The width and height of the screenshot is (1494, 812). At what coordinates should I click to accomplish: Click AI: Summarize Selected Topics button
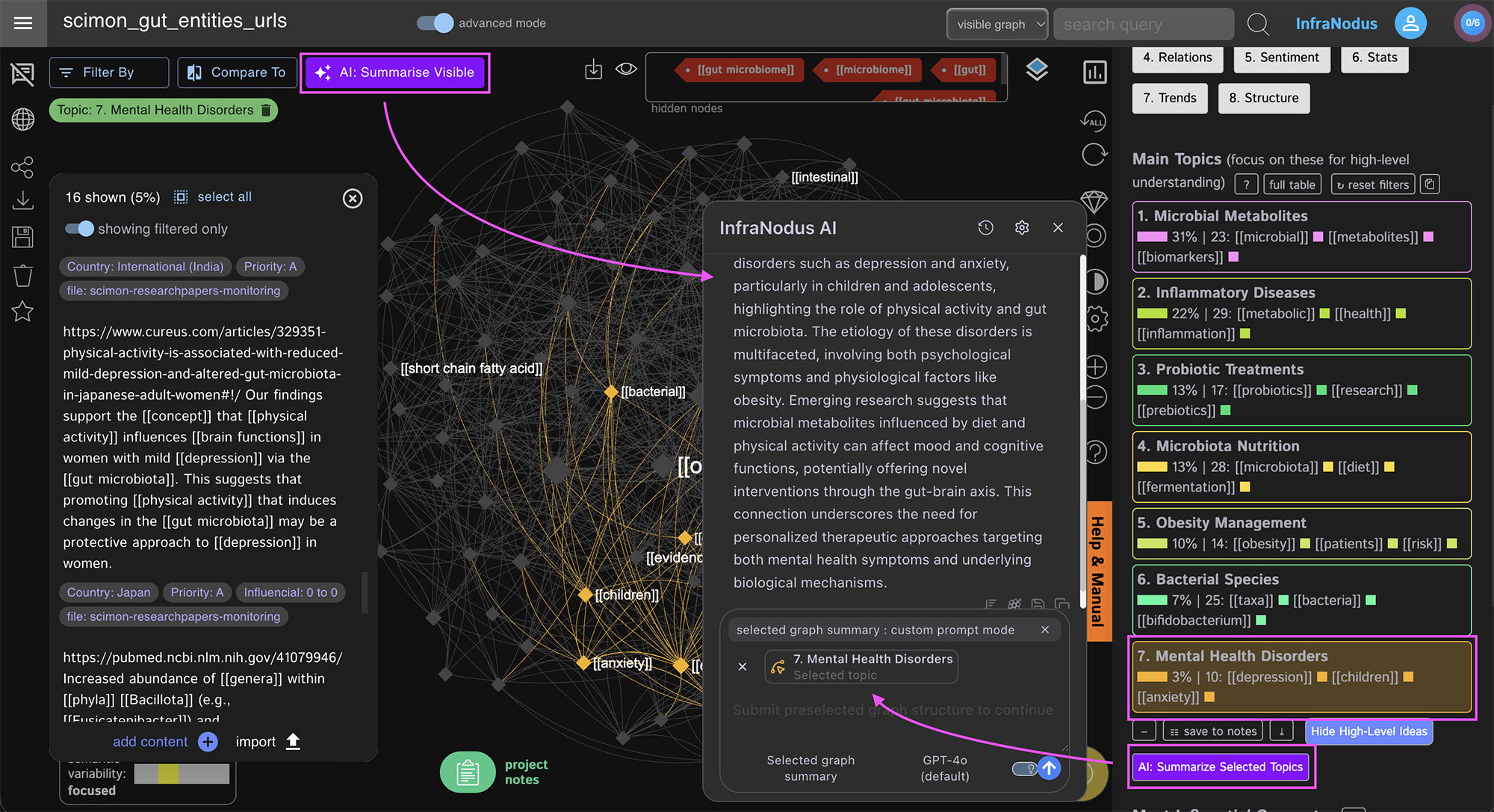click(x=1221, y=767)
